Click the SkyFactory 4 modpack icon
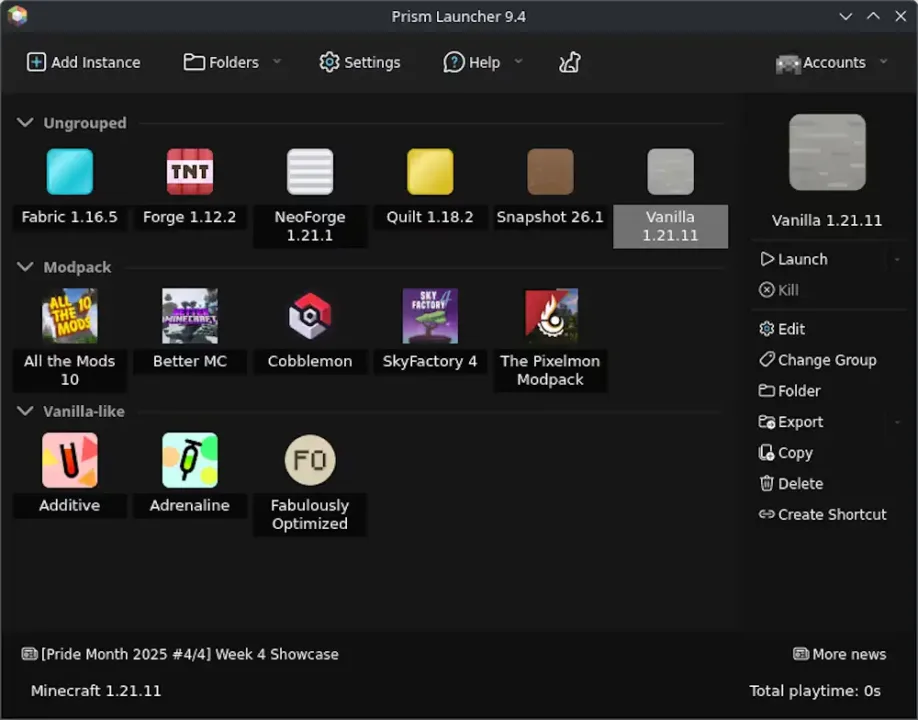Screen dimensions: 918x720 [429, 315]
